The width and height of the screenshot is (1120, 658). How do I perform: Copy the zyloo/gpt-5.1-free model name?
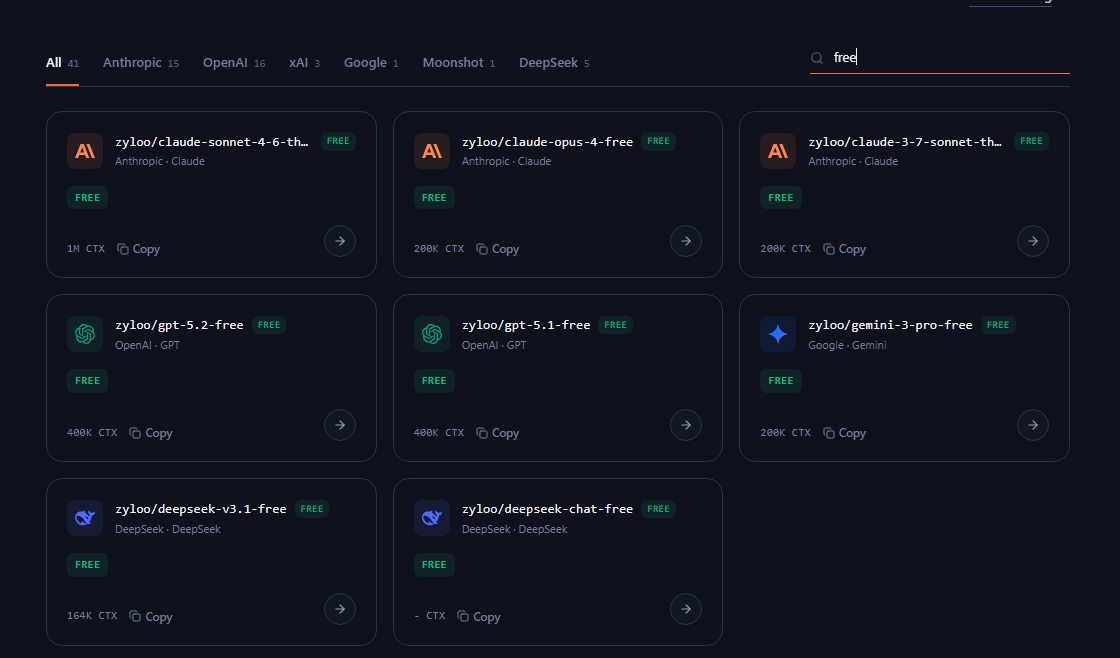498,433
